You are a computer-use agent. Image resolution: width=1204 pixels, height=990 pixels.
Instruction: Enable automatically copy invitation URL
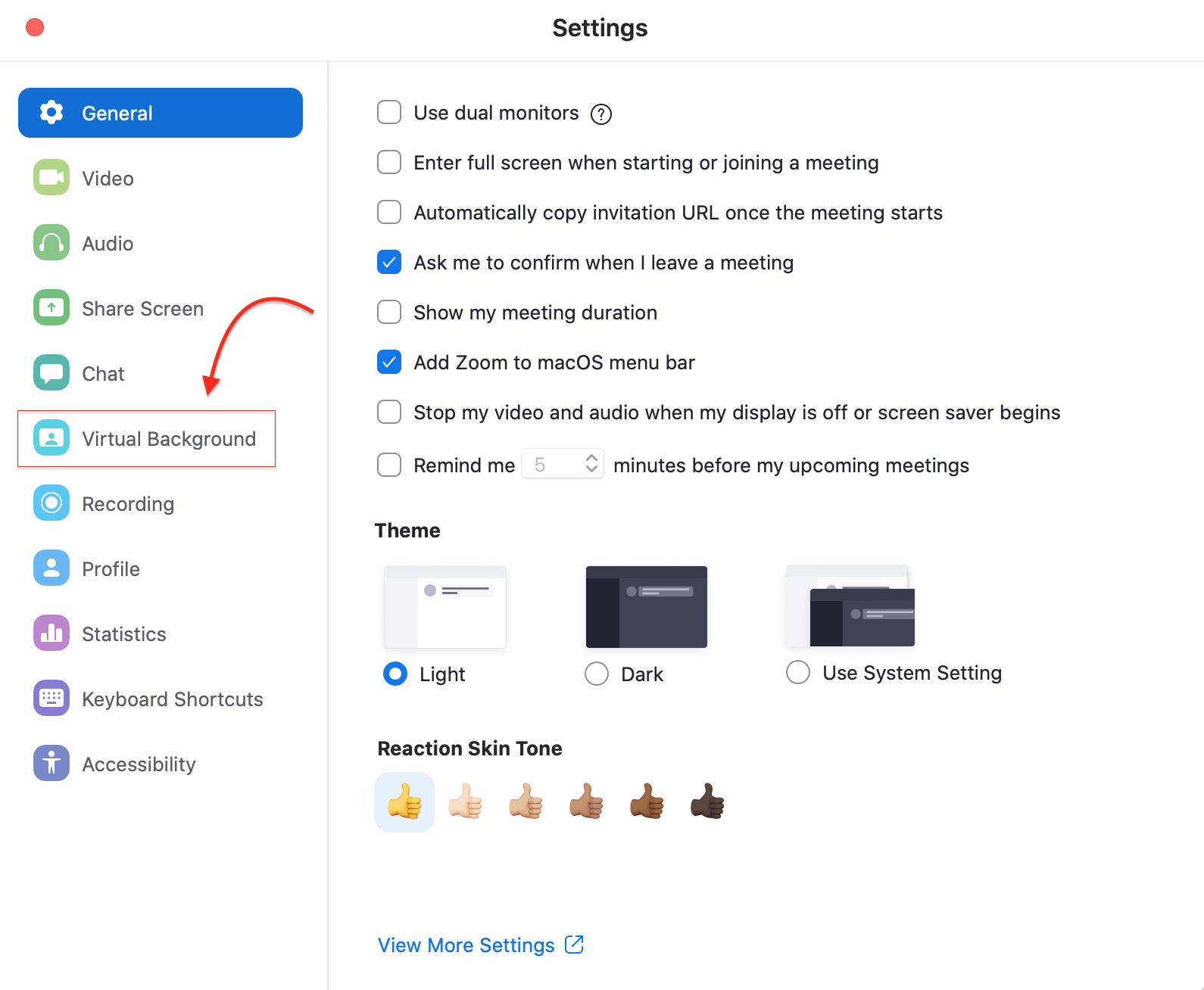tap(389, 212)
